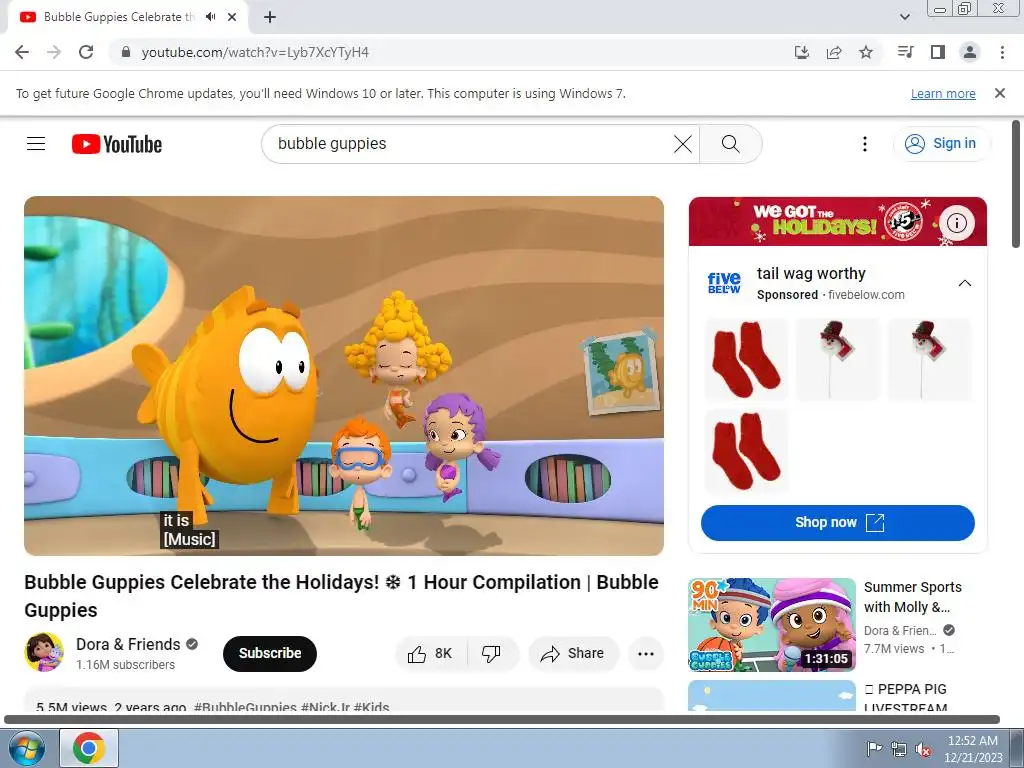Open first red socks product in ad
The width and height of the screenshot is (1024, 768).
point(746,359)
